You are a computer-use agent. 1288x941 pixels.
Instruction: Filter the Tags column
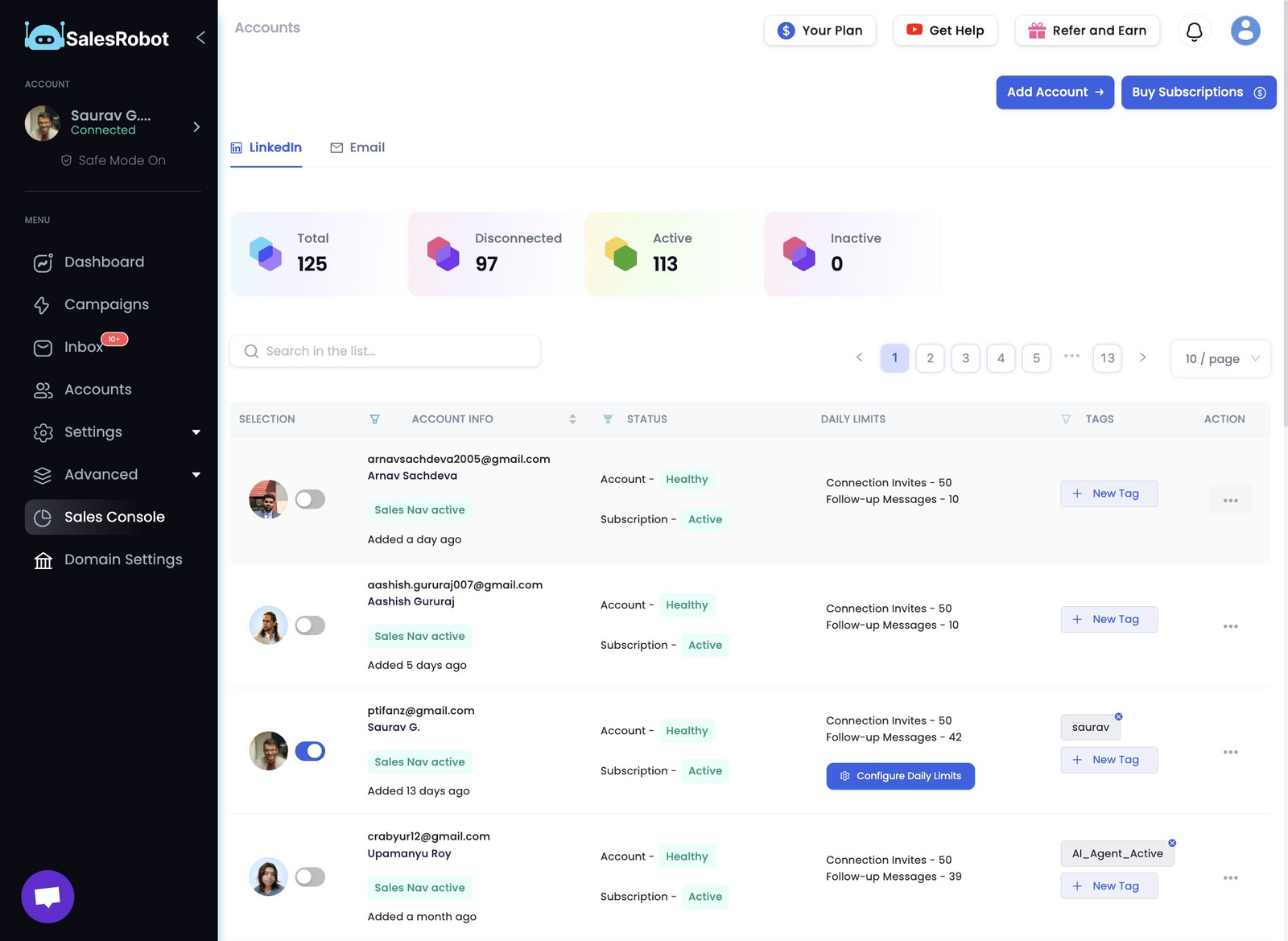pos(1066,419)
